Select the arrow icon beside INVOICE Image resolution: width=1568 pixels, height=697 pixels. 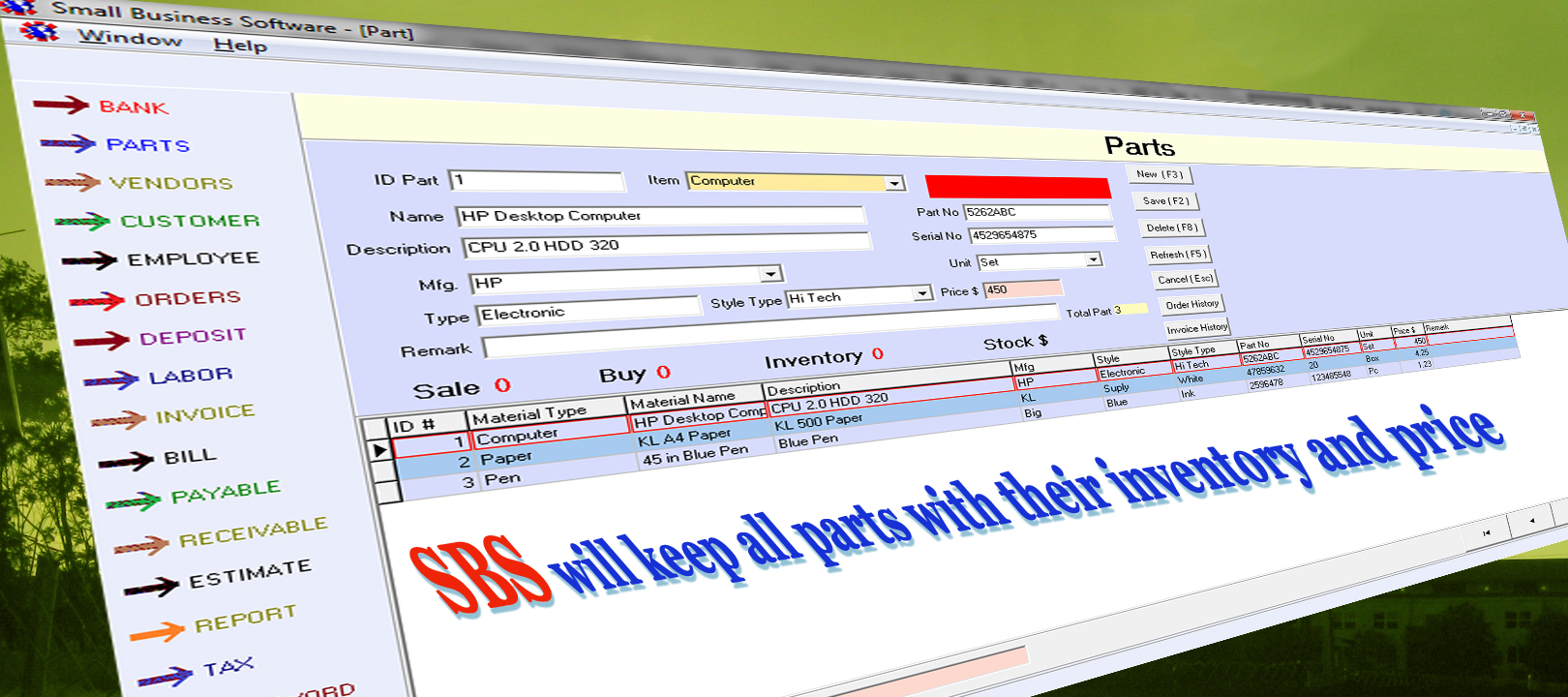tap(118, 419)
